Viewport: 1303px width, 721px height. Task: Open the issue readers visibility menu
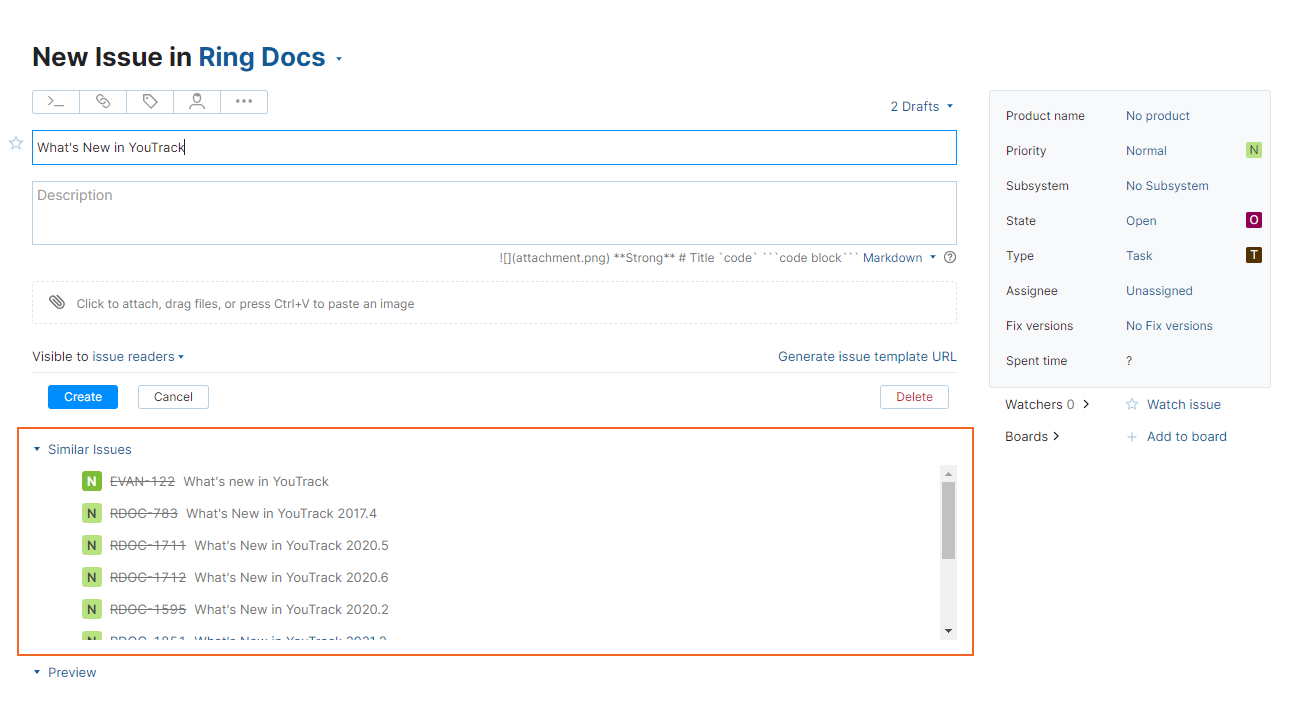tap(135, 356)
